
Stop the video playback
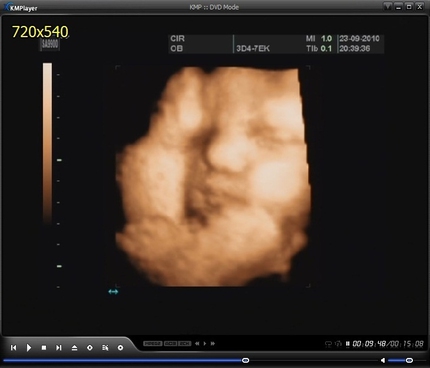click(44, 348)
